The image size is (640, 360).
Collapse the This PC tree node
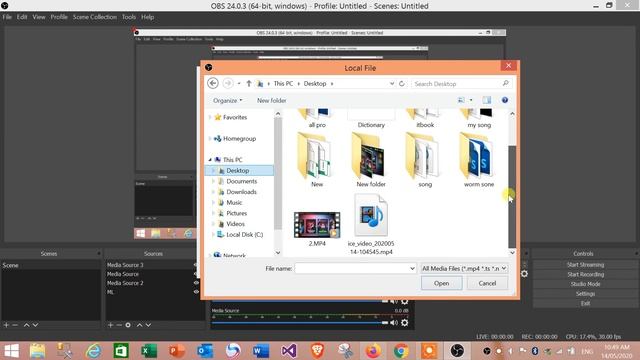[x=210, y=160]
